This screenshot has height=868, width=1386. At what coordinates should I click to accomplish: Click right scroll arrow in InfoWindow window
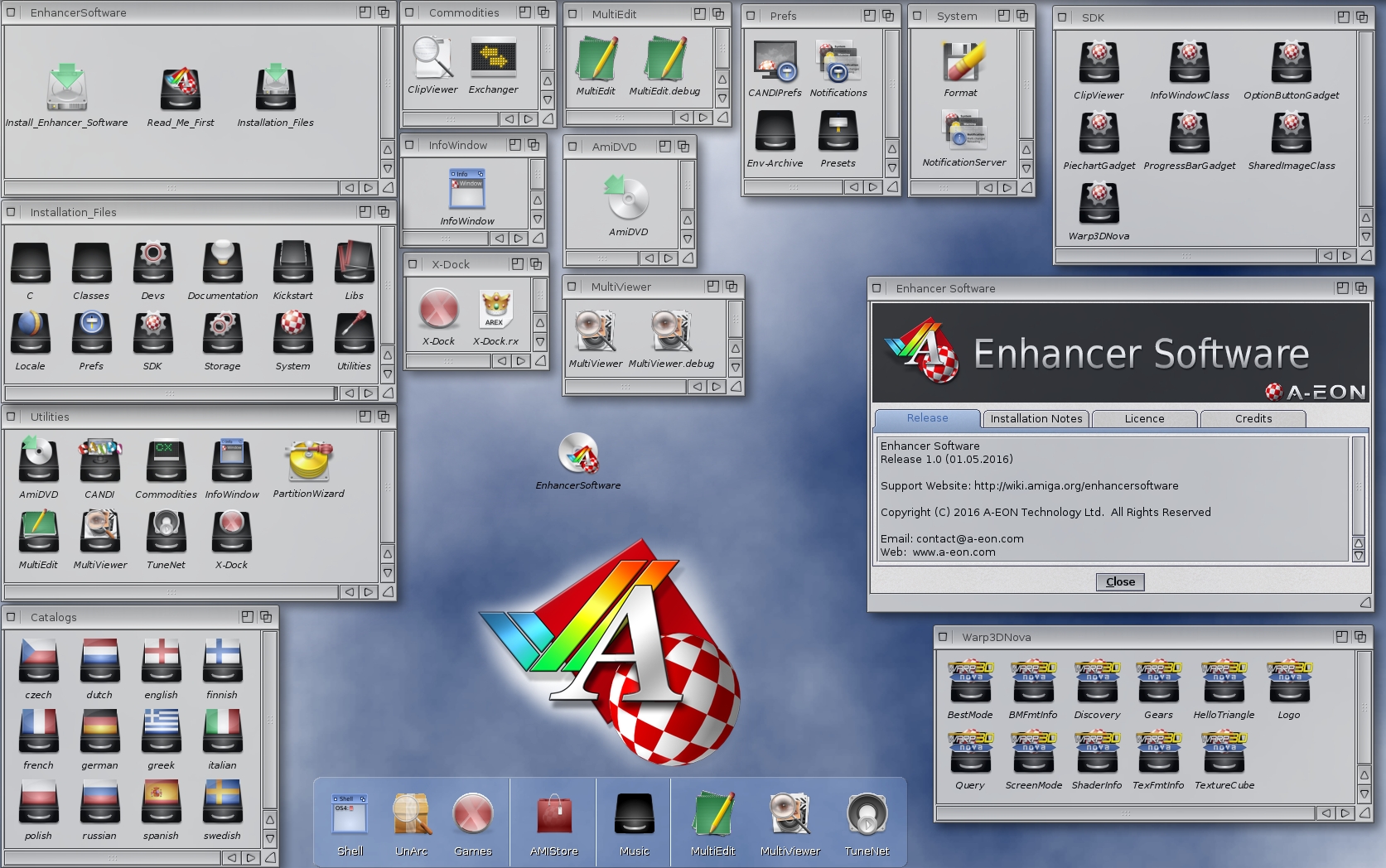pos(519,239)
